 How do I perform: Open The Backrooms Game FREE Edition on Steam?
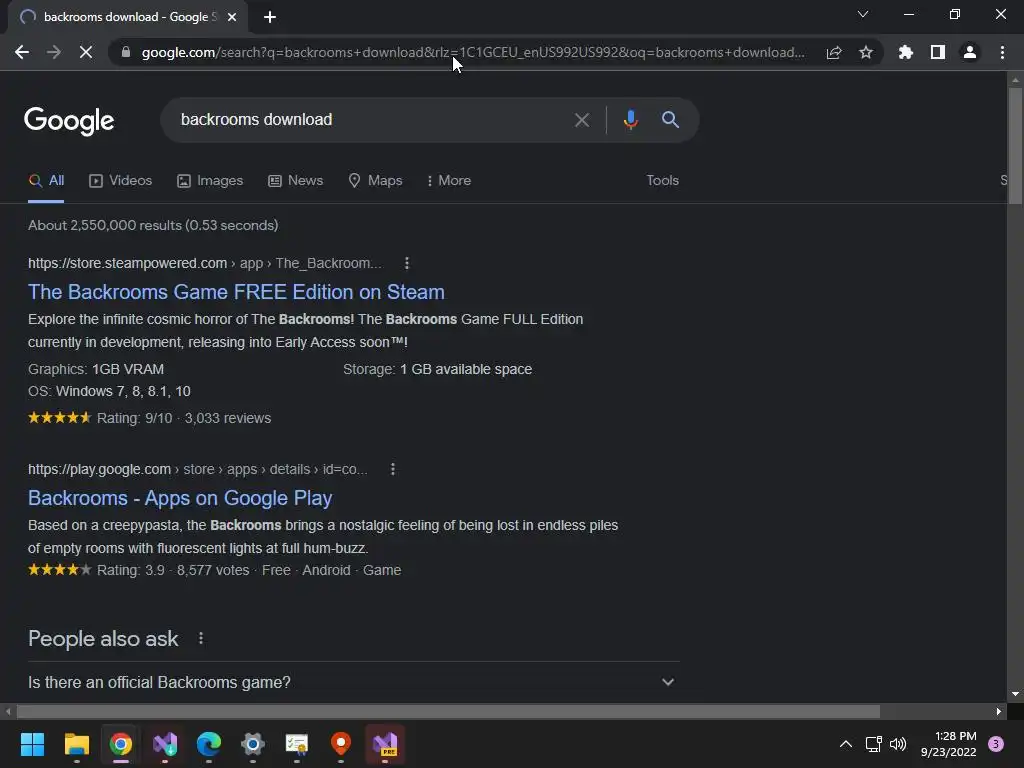click(236, 292)
